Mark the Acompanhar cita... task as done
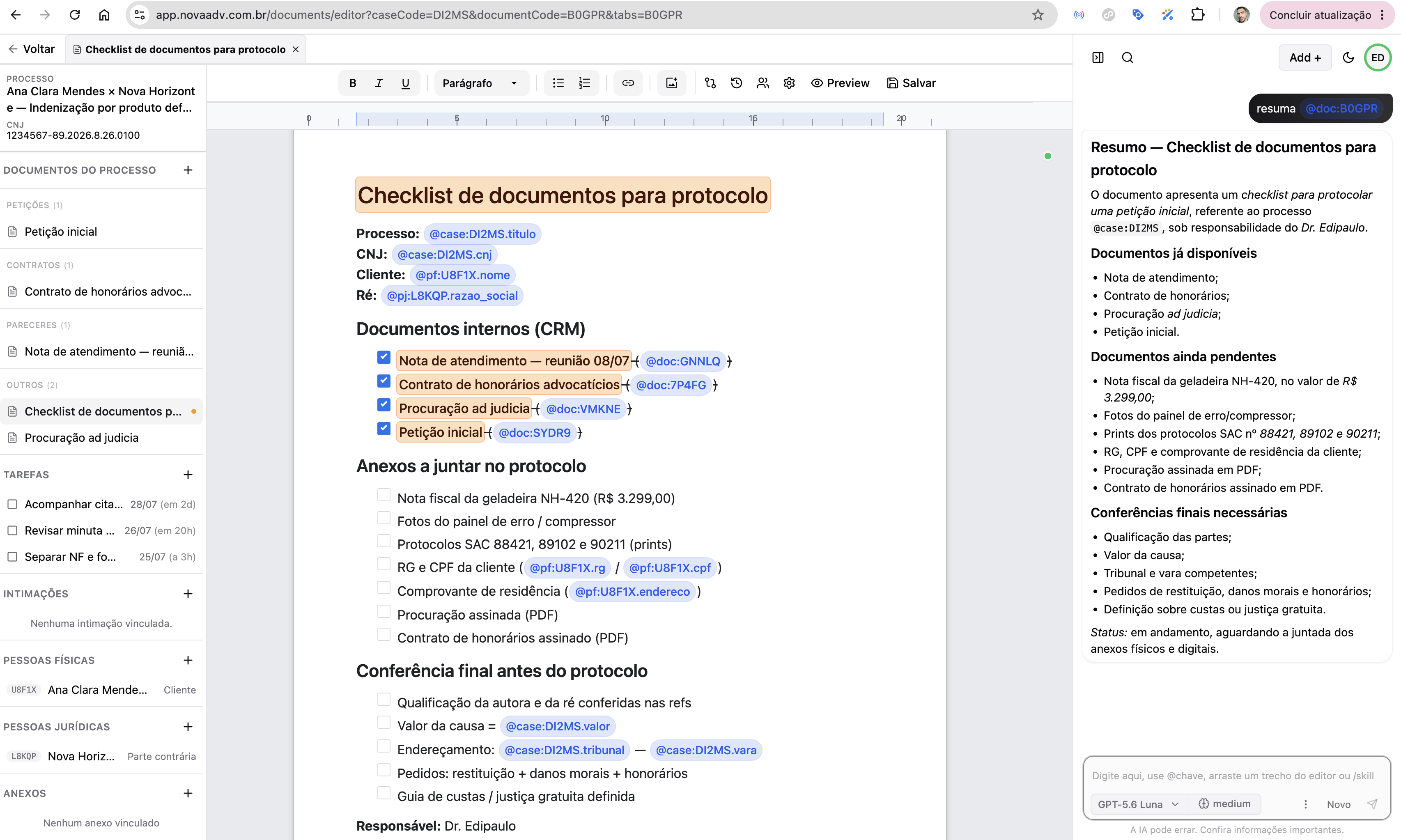 [x=12, y=504]
